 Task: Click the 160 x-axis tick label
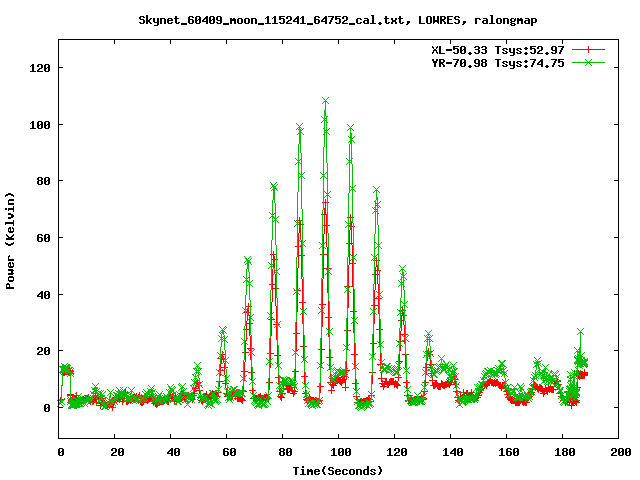pyautogui.click(x=509, y=452)
